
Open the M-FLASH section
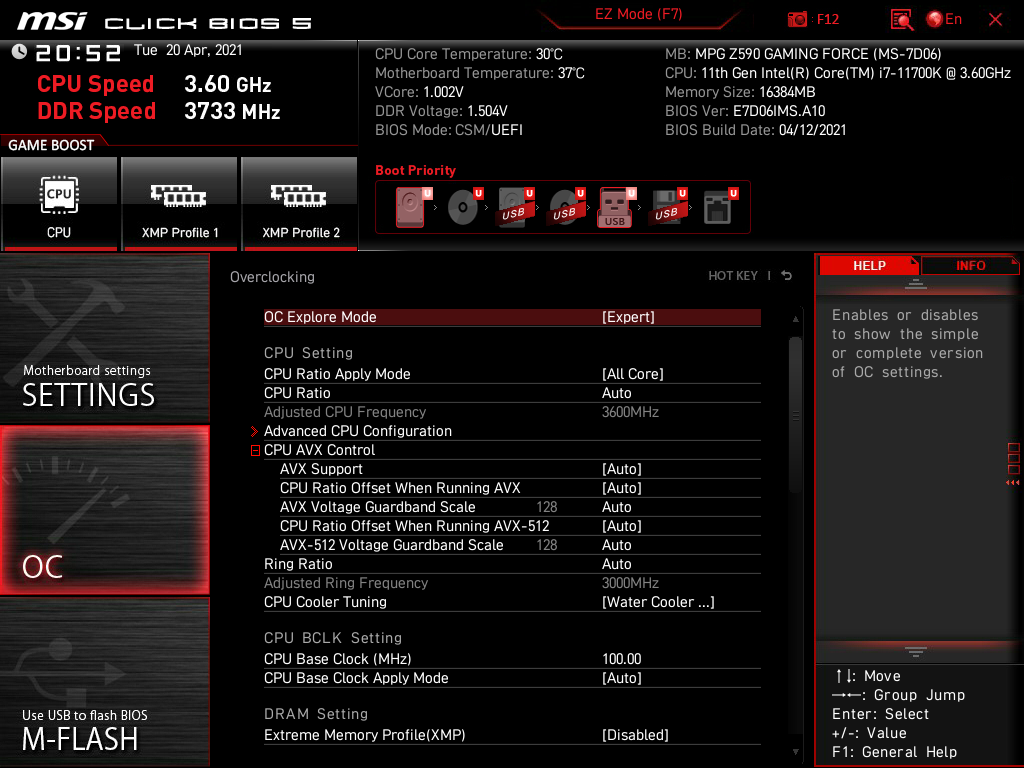pyautogui.click(x=104, y=682)
